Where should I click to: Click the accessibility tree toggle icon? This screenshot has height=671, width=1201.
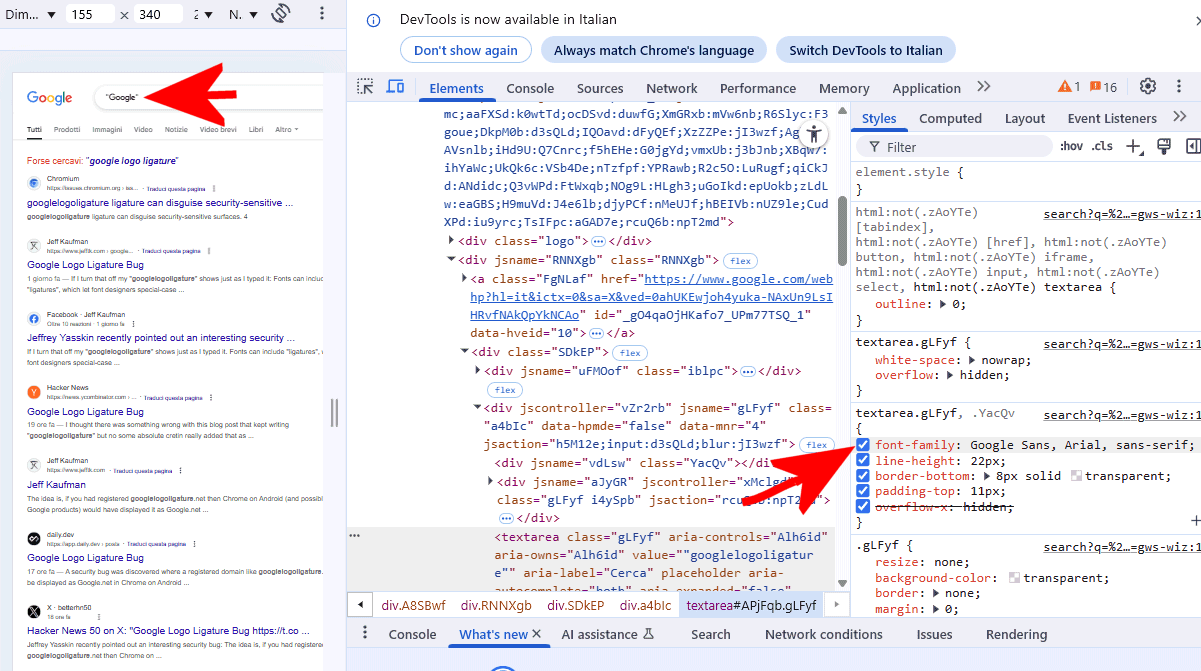pyautogui.click(x=814, y=134)
